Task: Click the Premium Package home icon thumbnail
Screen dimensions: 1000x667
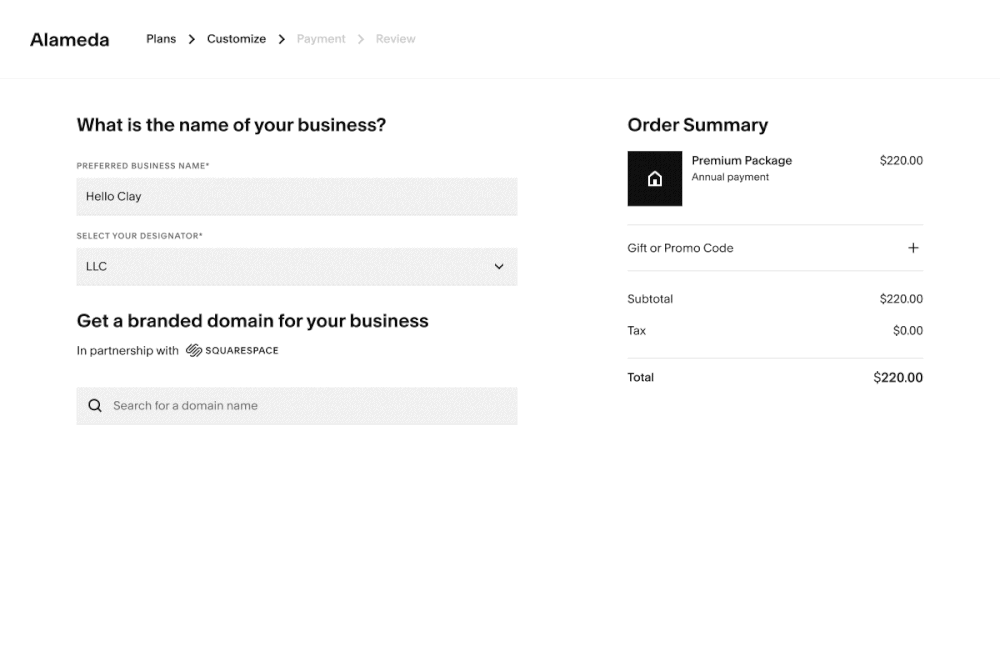Action: pos(655,178)
